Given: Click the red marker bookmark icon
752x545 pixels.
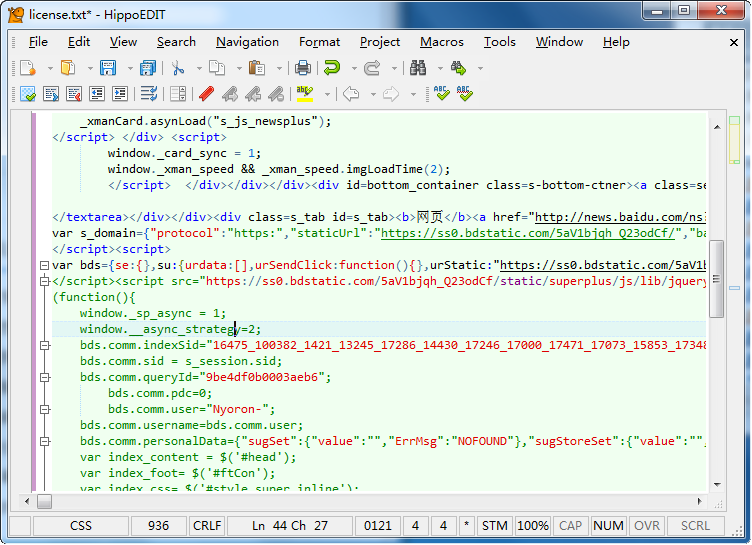Looking at the screenshot, I should click(206, 94).
